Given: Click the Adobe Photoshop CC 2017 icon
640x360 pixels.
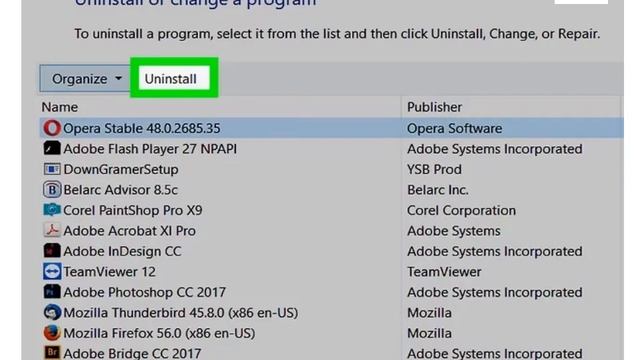Looking at the screenshot, I should pos(52,292).
